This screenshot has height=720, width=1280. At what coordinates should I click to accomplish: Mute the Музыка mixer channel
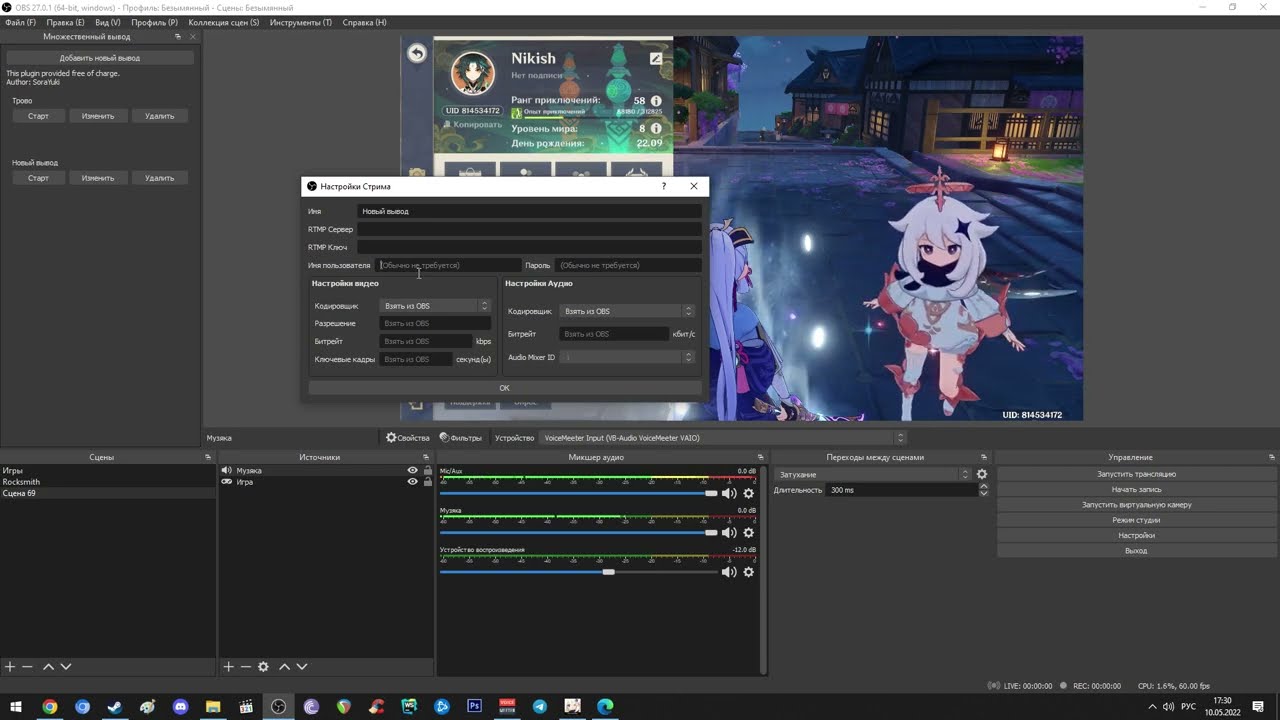coord(729,532)
